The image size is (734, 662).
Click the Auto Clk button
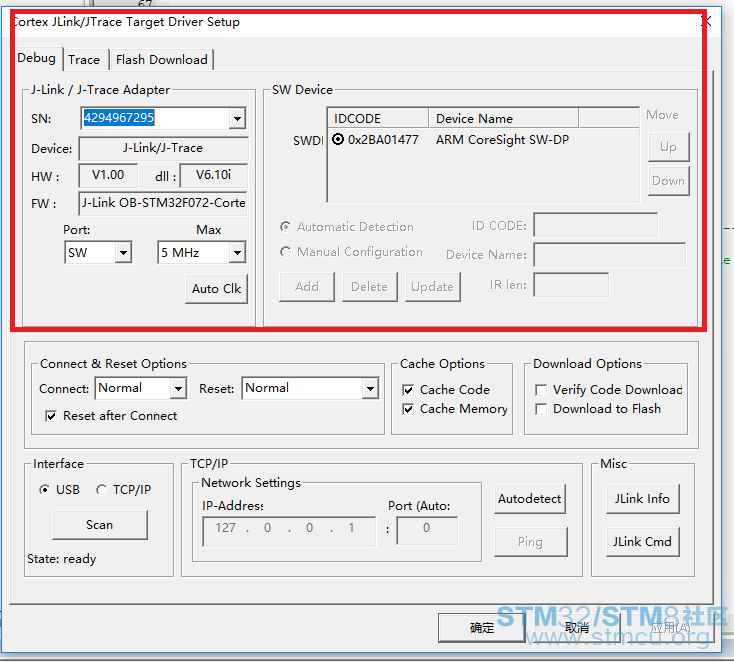click(x=216, y=289)
